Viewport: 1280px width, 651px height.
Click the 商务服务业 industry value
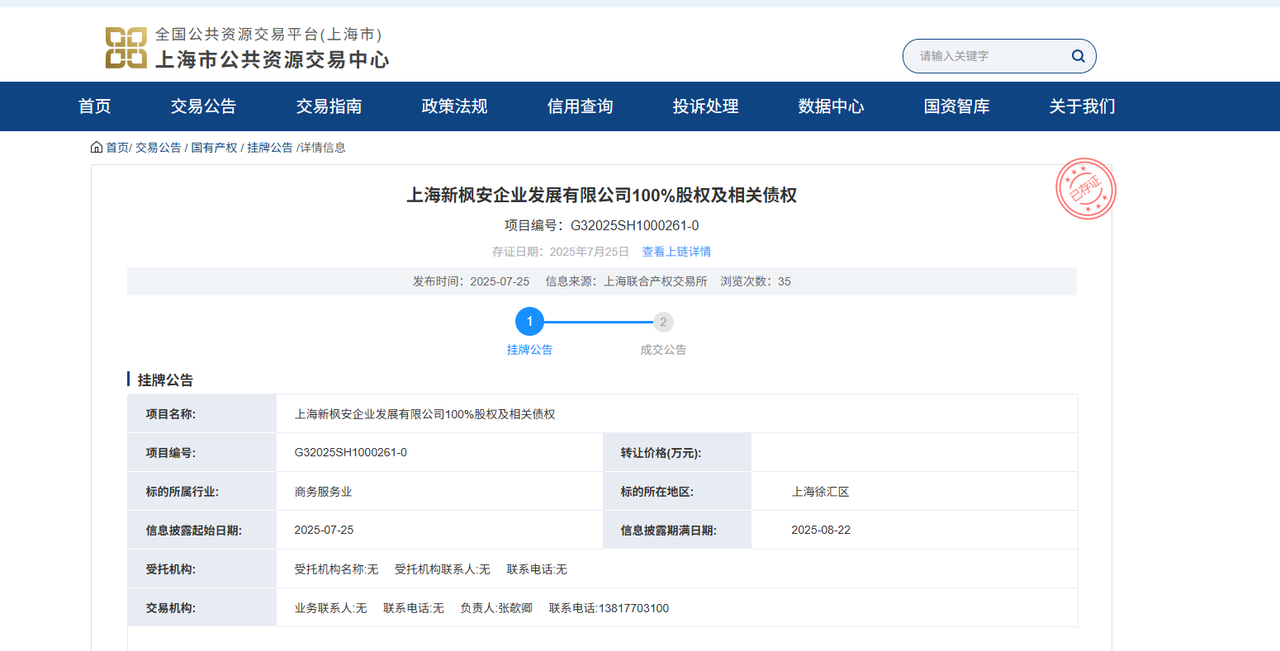coord(323,492)
